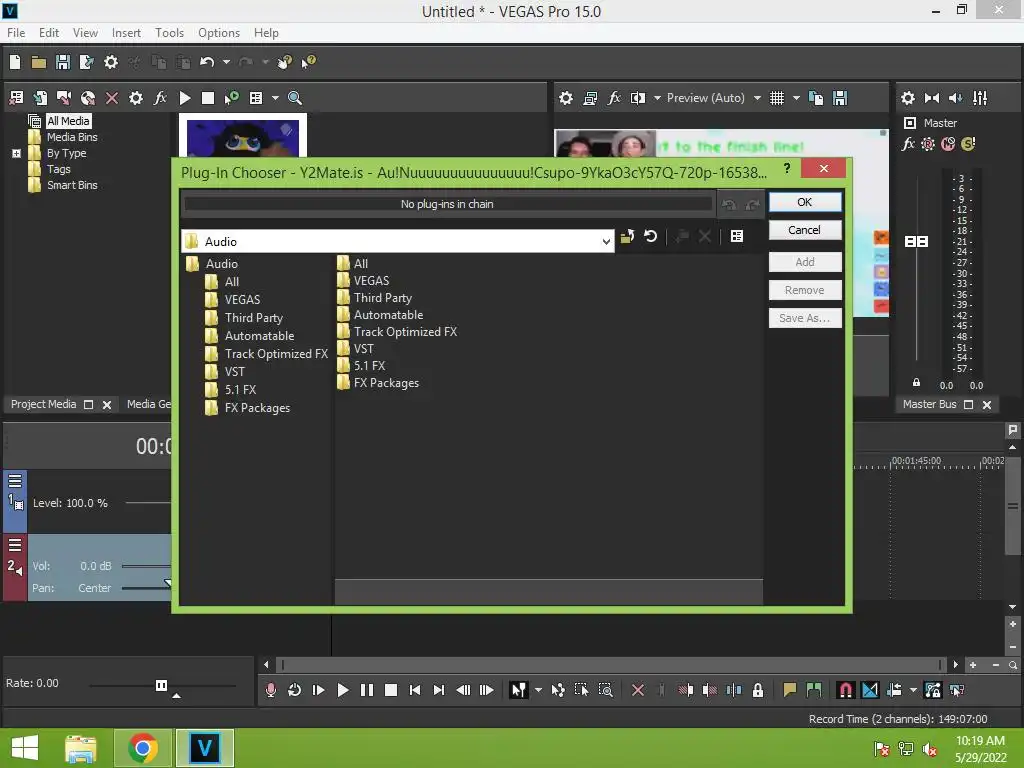
Task: Switch to the Project Media tab
Action: point(44,404)
